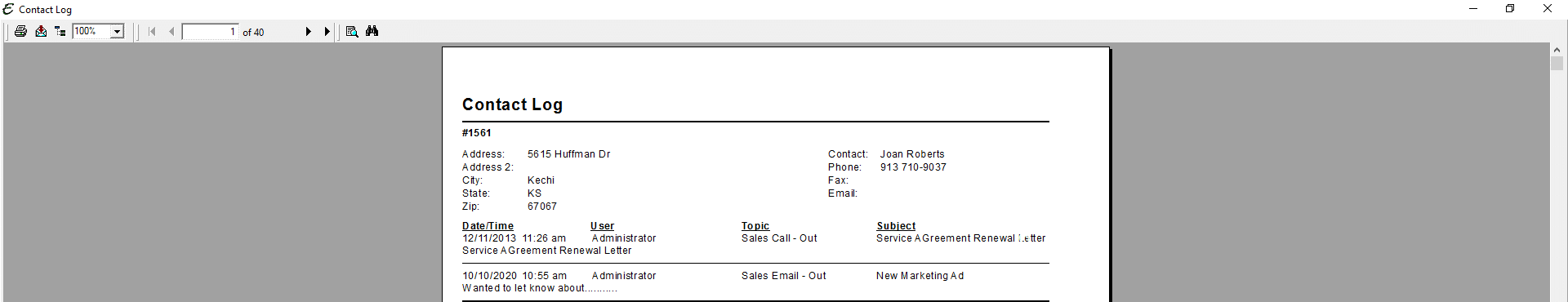1568x302 pixels.
Task: Print the Contact Log report
Action: click(x=20, y=32)
